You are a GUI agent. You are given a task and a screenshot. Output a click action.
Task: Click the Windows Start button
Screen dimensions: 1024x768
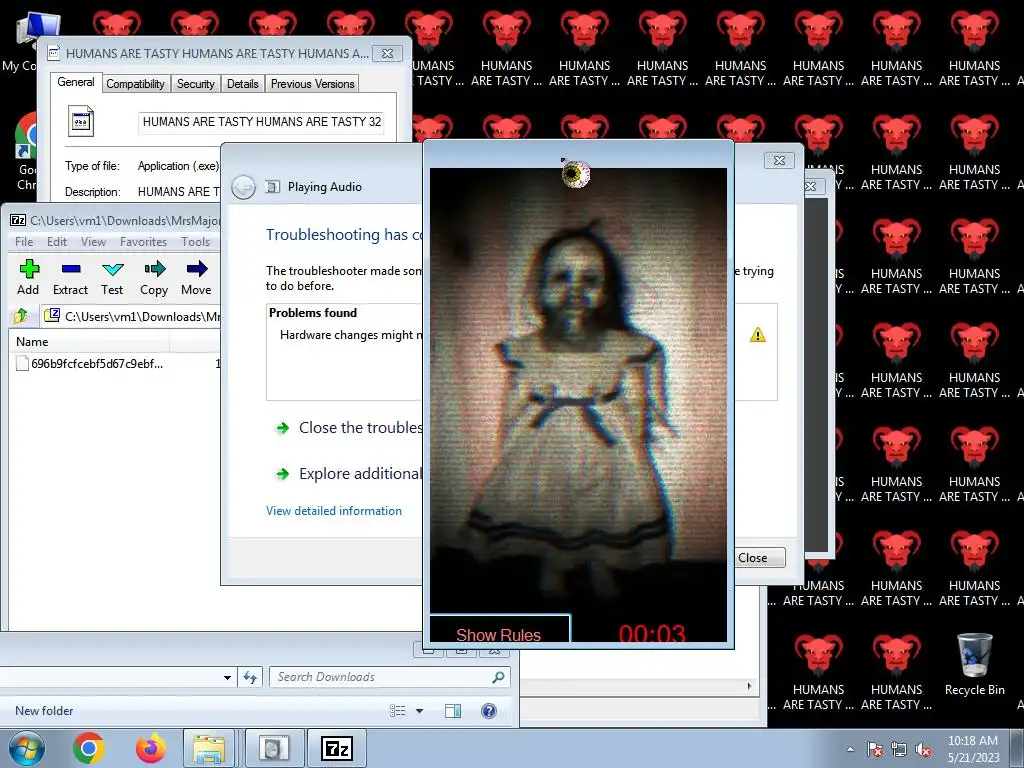point(26,748)
